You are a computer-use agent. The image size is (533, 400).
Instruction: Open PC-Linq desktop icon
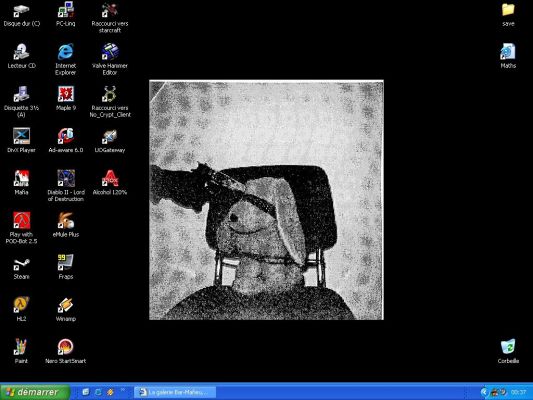coord(66,14)
